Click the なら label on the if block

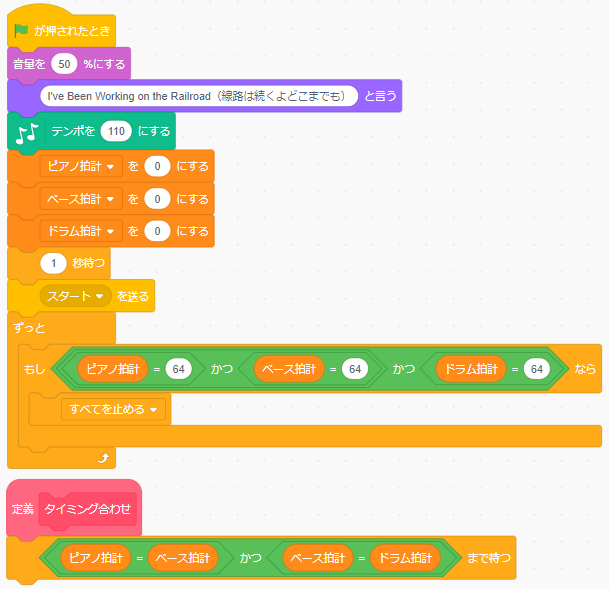pos(585,369)
